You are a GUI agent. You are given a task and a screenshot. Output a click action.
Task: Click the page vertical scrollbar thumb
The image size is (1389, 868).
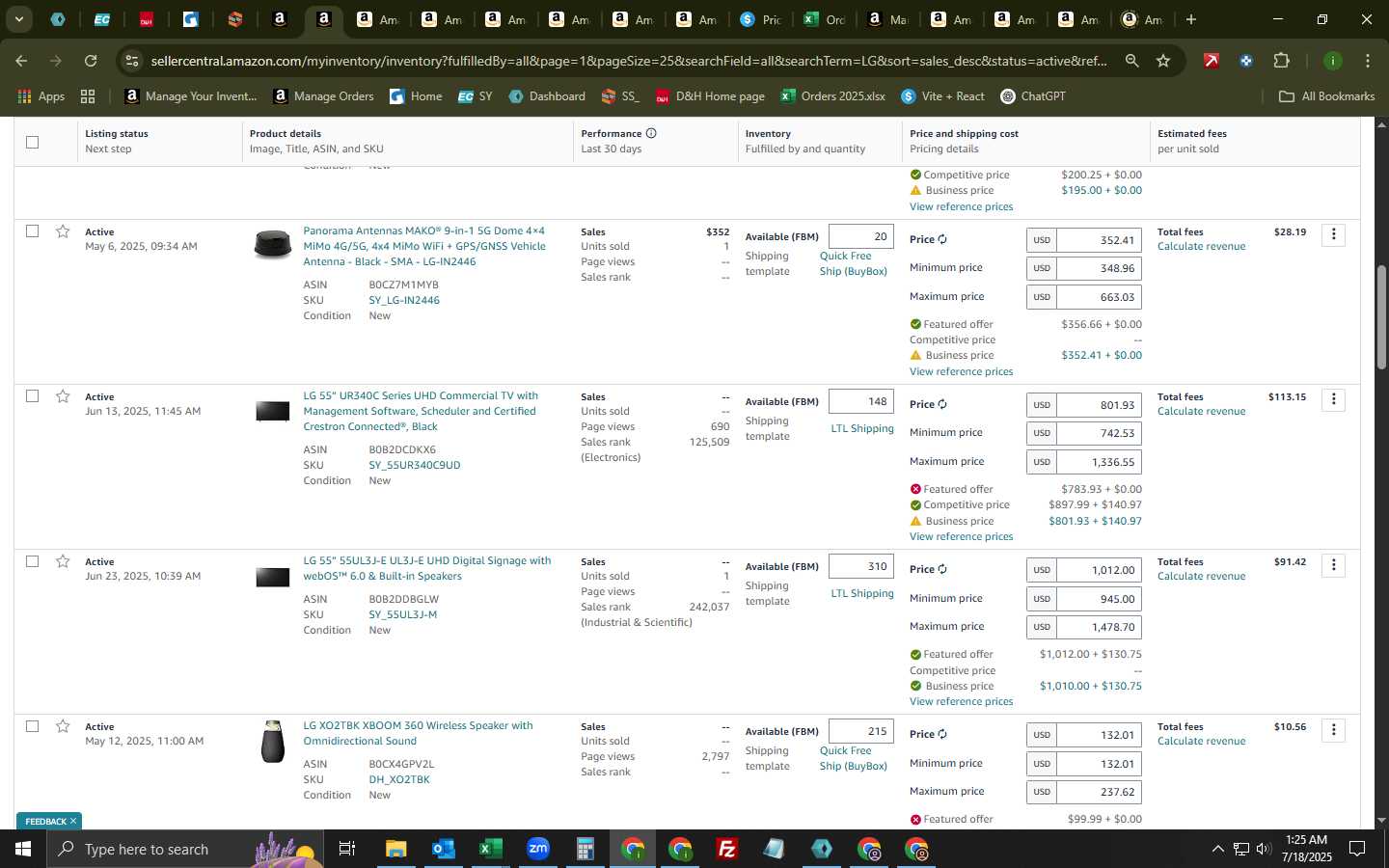[1381, 316]
